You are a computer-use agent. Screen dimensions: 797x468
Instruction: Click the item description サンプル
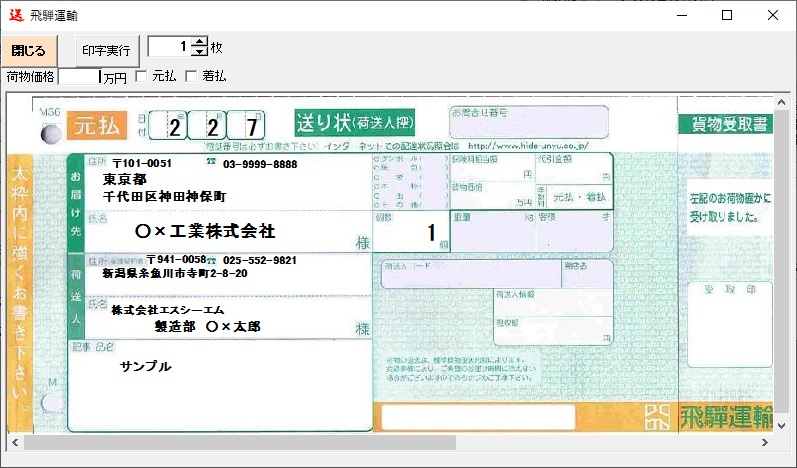point(146,366)
